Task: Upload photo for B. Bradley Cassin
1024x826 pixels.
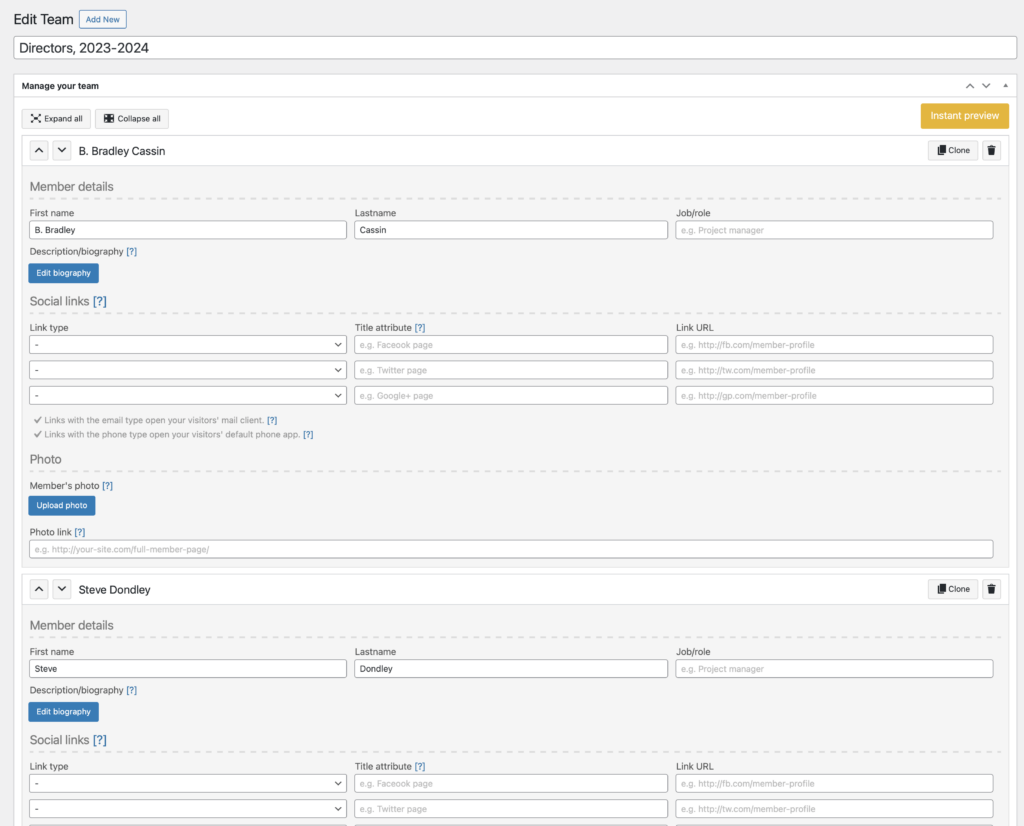Action: coord(62,506)
